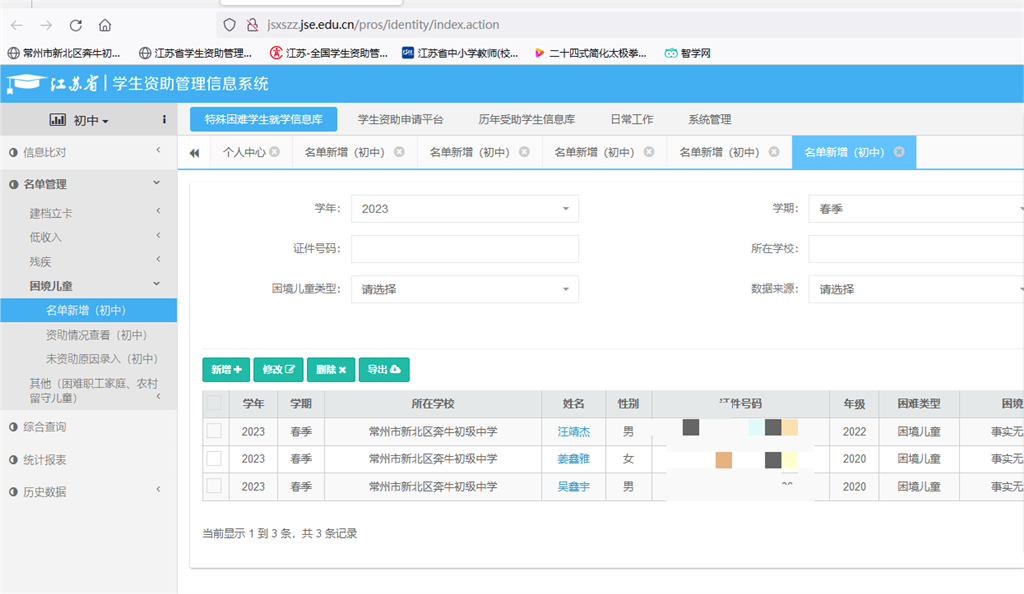Reload the page with the refresh icon
The width and height of the screenshot is (1024, 594).
coord(76,25)
